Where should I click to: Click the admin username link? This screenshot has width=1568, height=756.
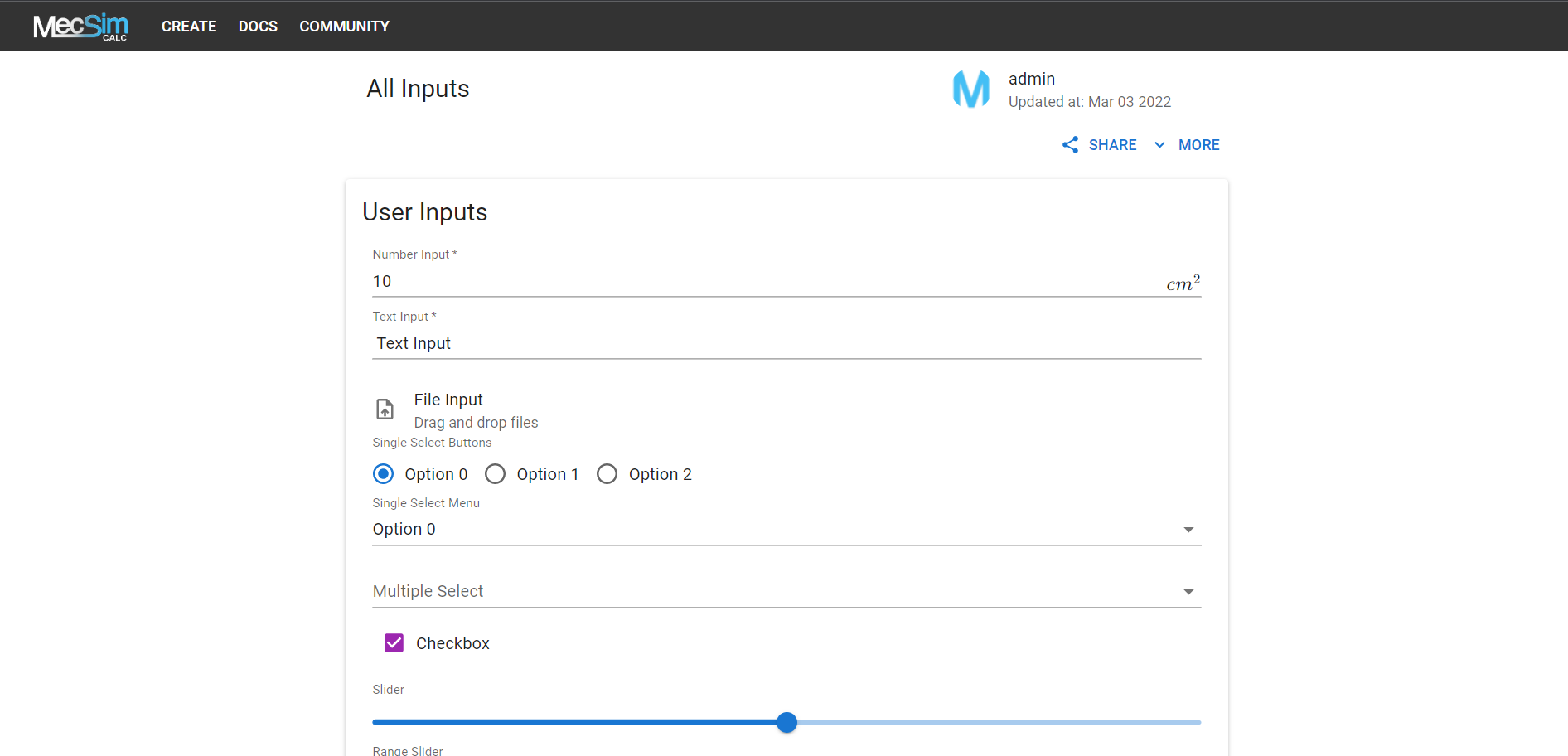[x=1032, y=79]
